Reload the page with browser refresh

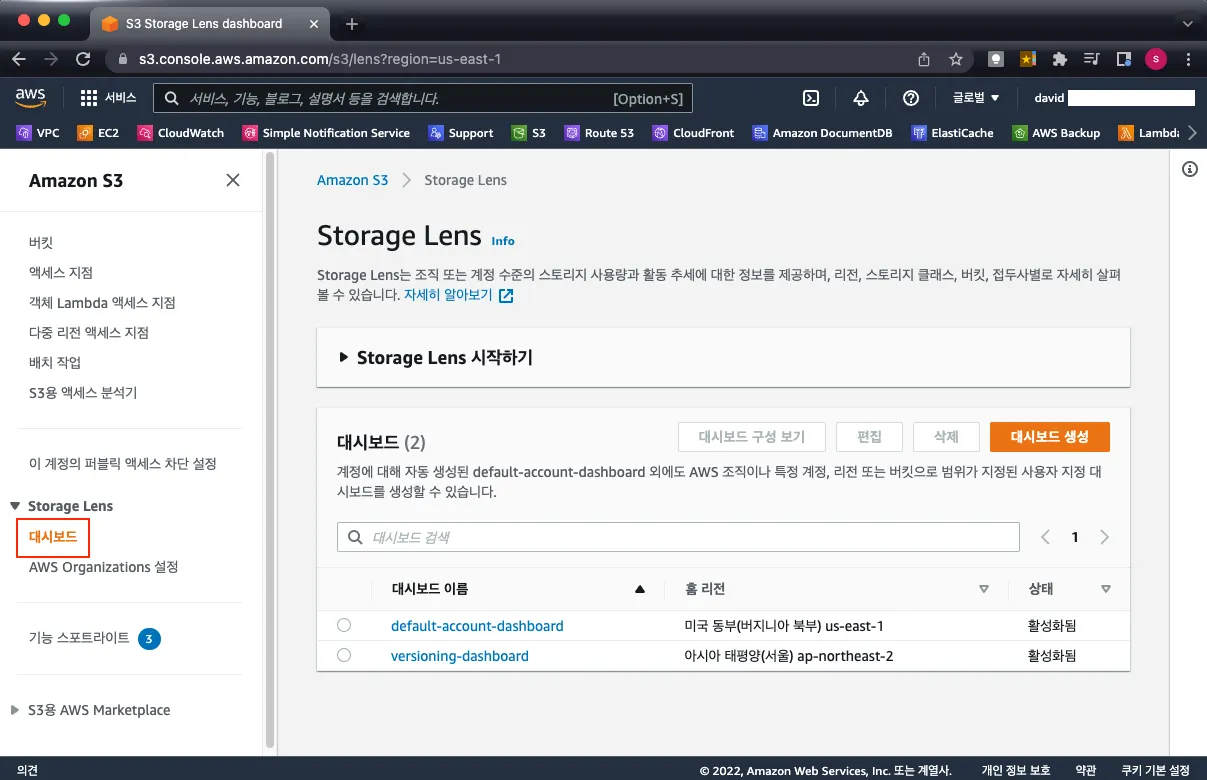[82, 59]
